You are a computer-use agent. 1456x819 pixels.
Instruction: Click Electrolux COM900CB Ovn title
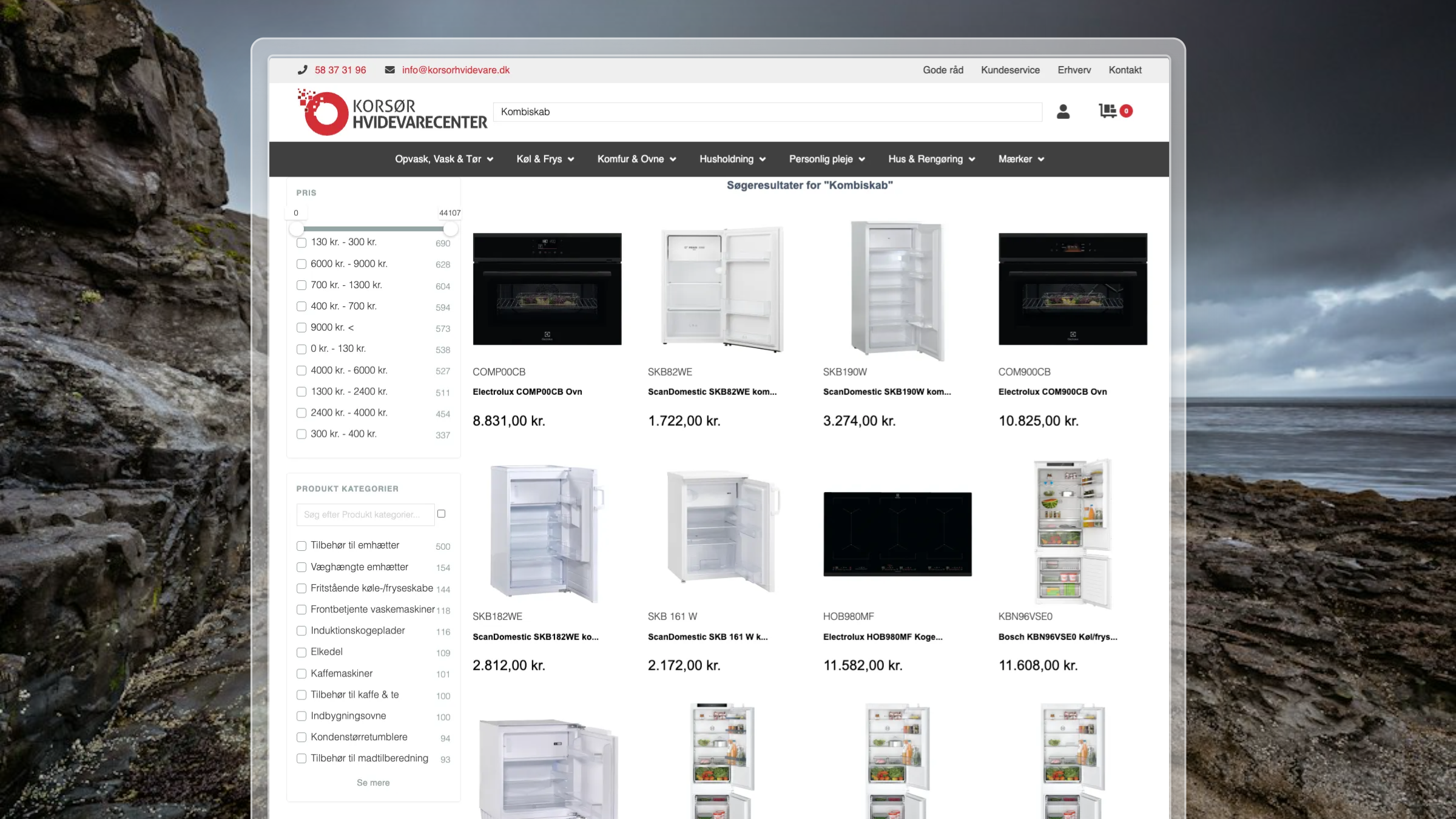tap(1053, 392)
